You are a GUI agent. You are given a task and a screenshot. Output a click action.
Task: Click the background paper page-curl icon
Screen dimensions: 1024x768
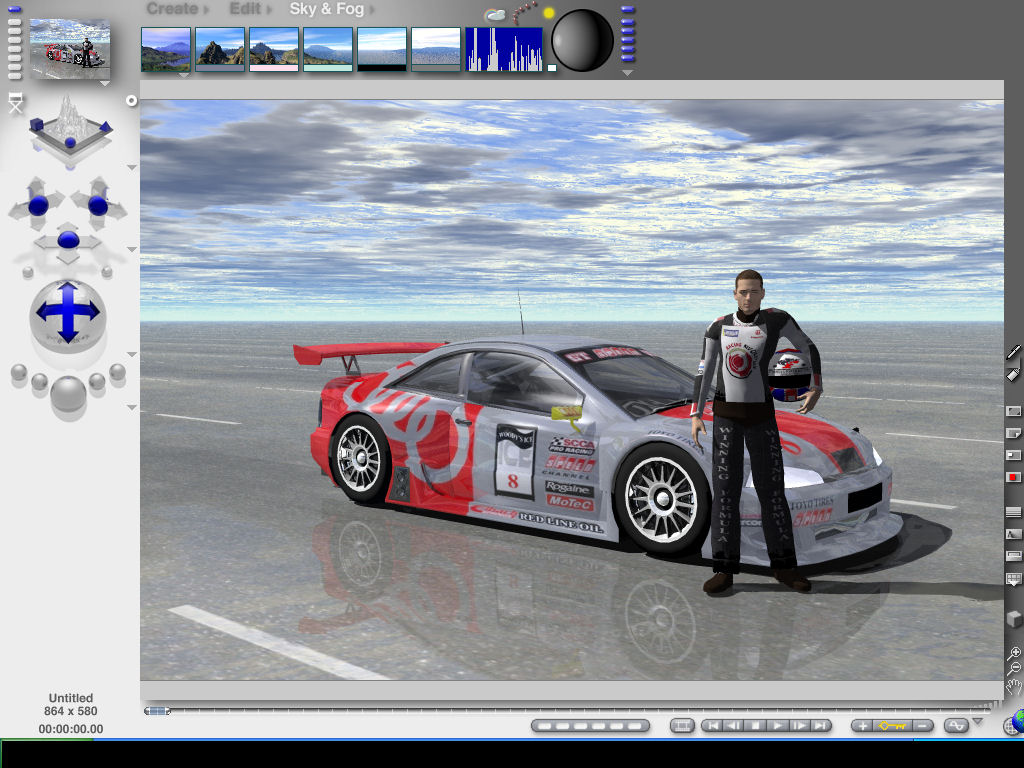[1013, 433]
